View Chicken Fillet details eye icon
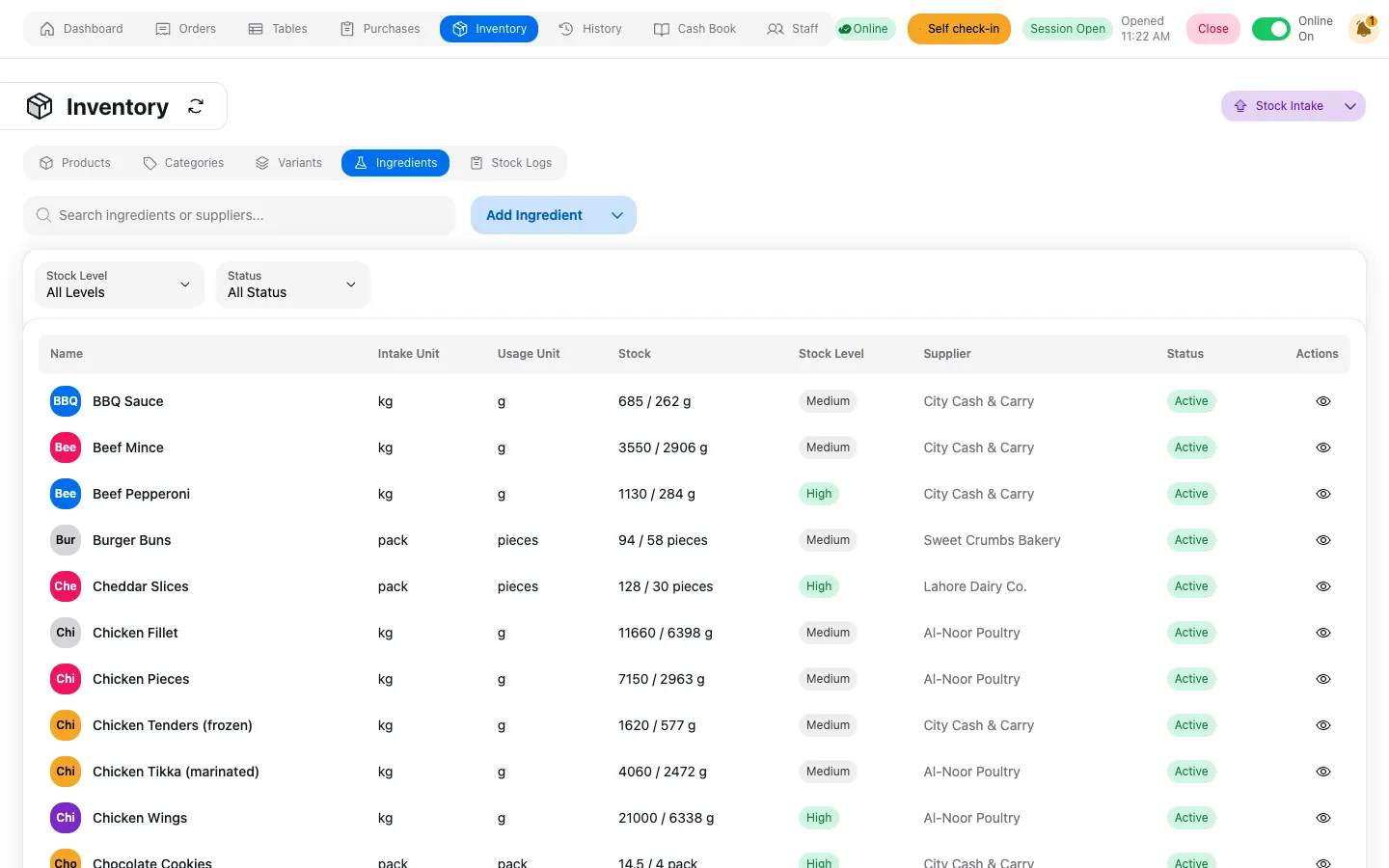1389x868 pixels. tap(1323, 633)
